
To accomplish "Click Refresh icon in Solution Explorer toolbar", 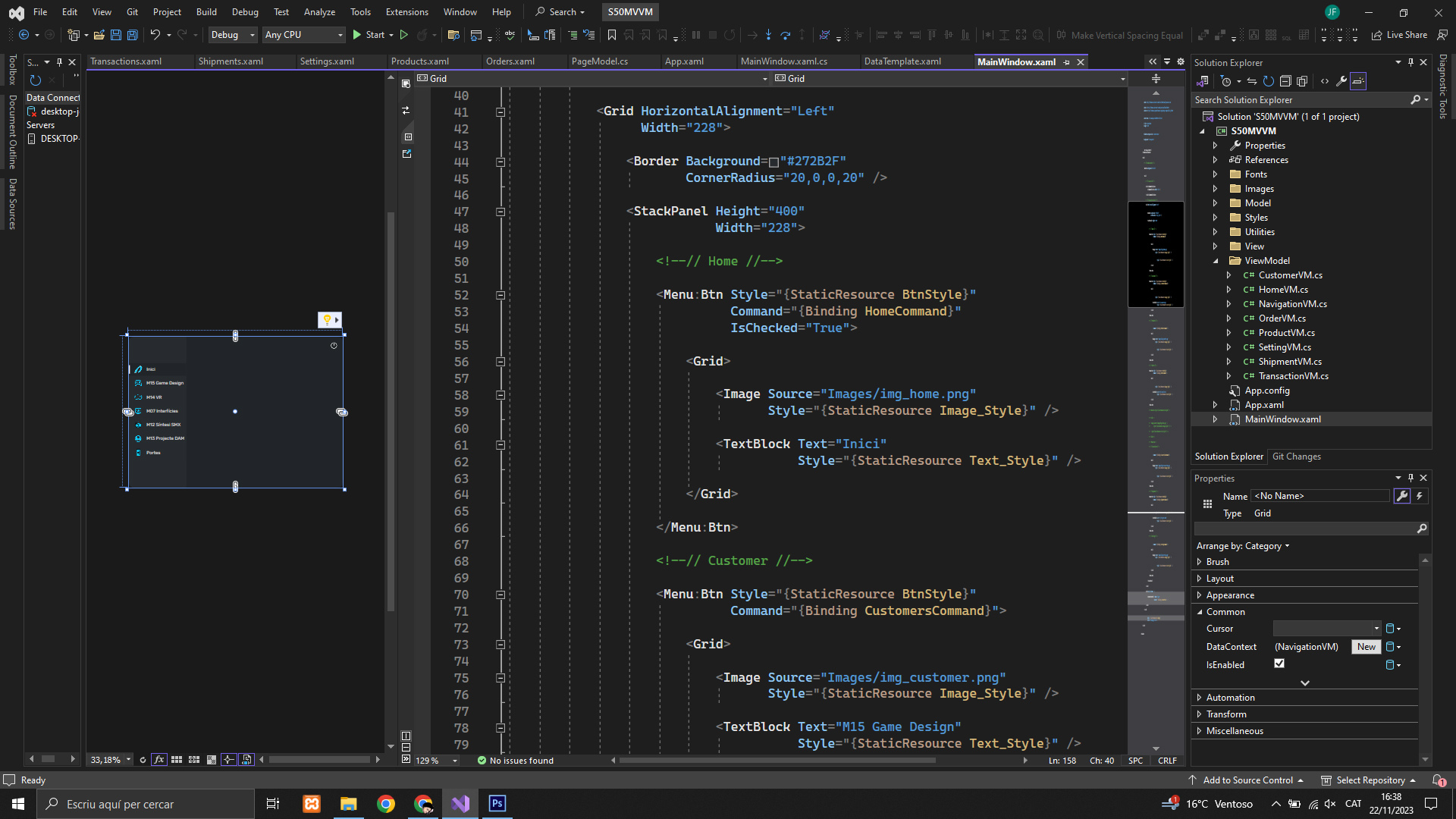I will (x=1268, y=81).
